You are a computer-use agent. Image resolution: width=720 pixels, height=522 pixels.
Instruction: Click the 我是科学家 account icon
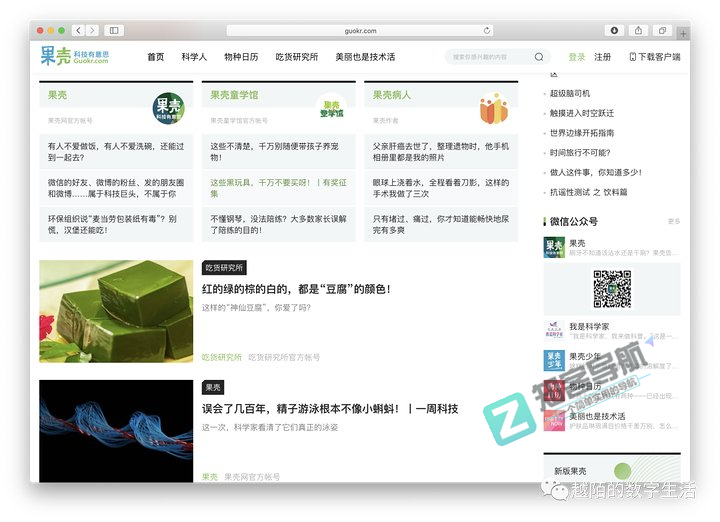pos(554,331)
